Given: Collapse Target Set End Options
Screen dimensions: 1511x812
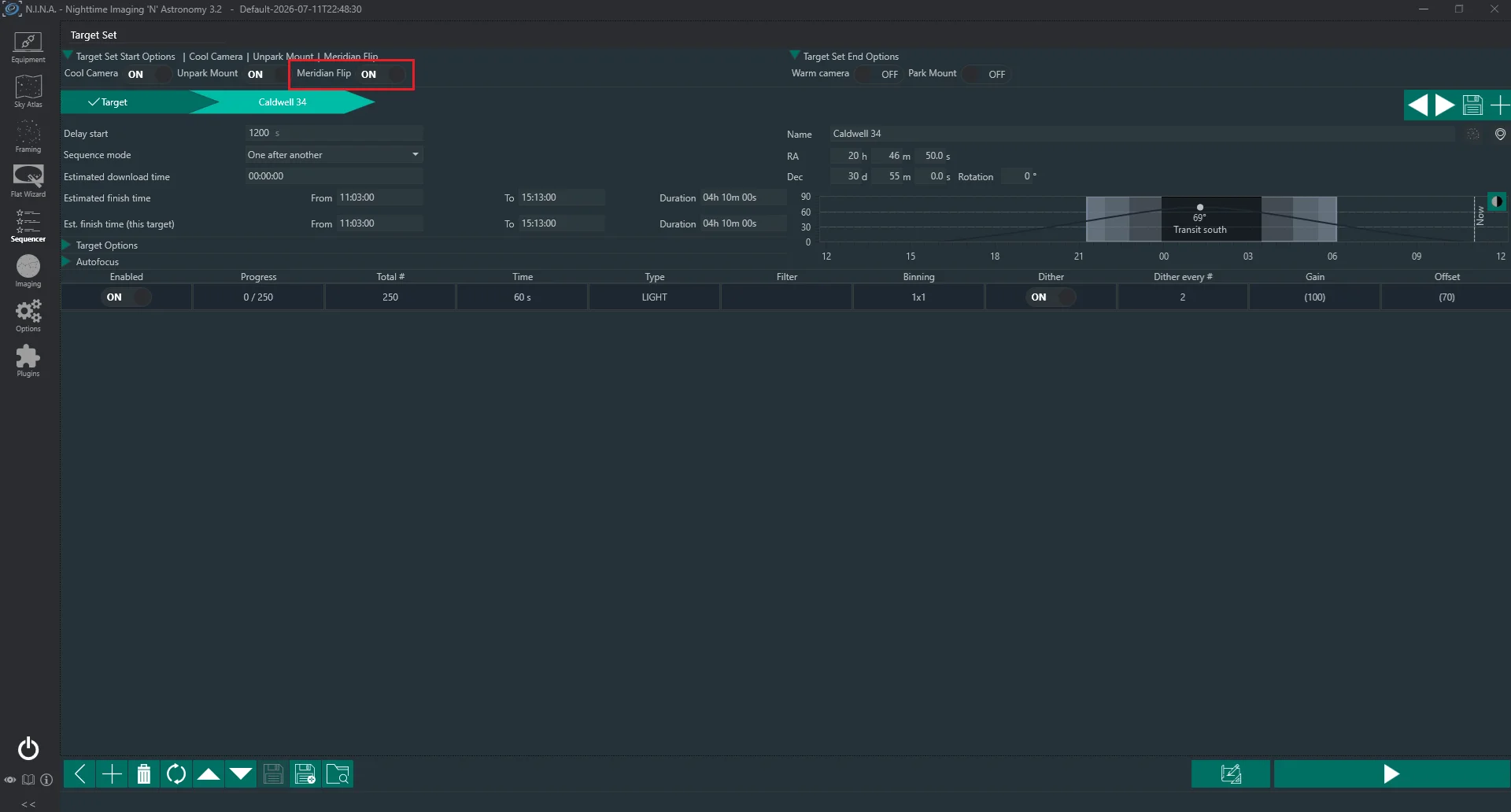Looking at the screenshot, I should [795, 55].
